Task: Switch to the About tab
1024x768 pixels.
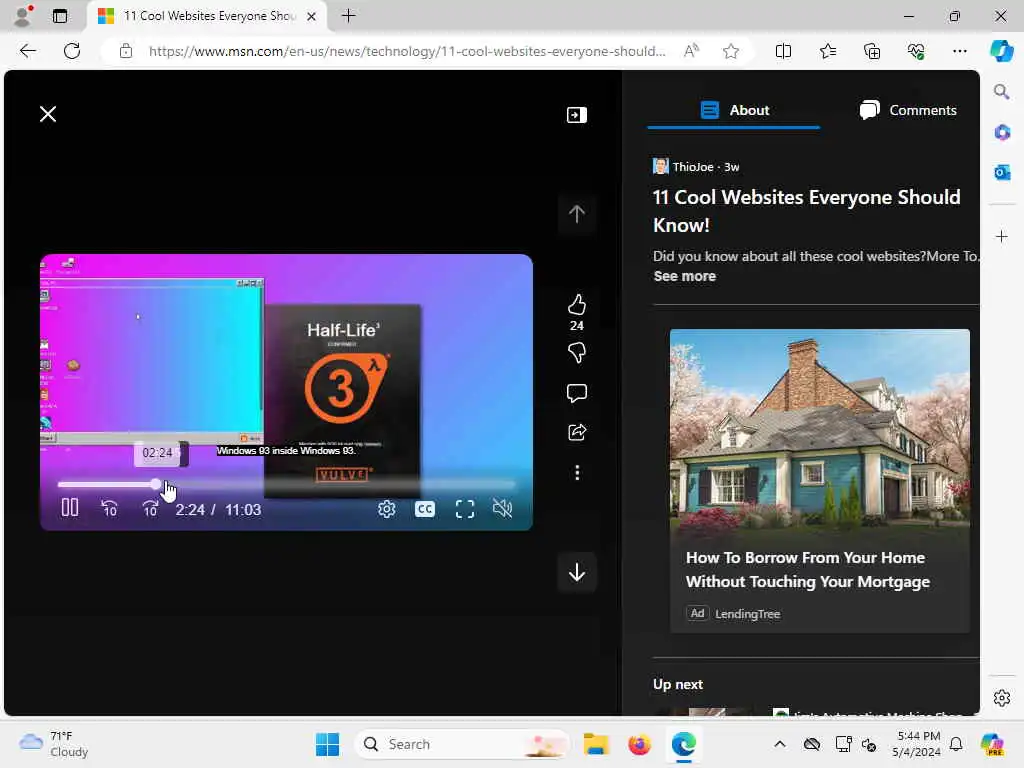Action: pos(734,110)
